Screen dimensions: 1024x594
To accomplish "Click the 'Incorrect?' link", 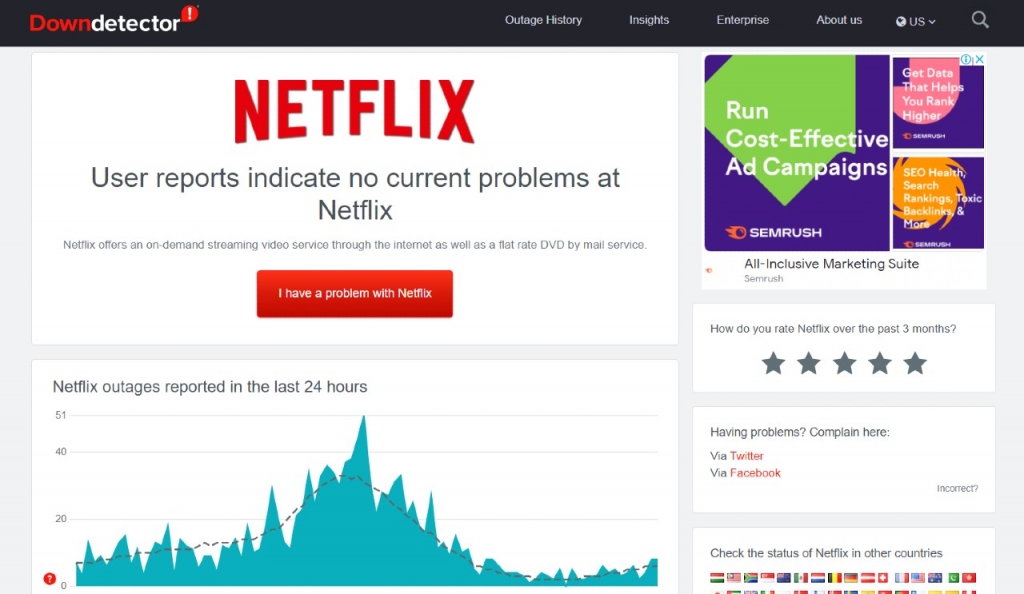I will coord(957,489).
